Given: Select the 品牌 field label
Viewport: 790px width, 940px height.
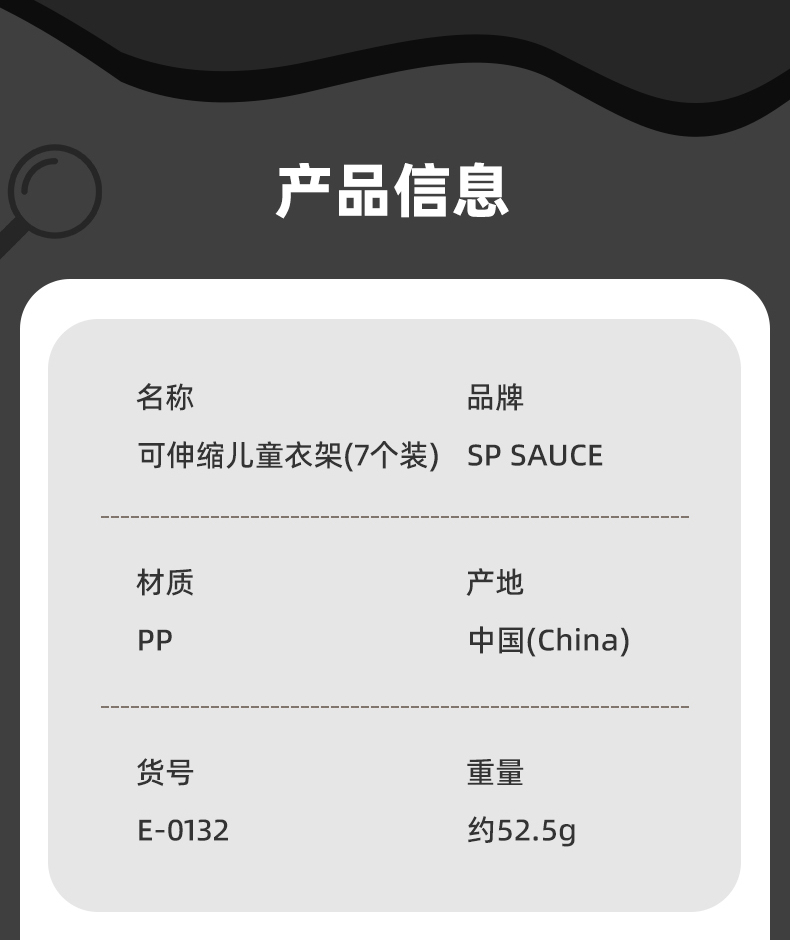Looking at the screenshot, I should point(495,397).
